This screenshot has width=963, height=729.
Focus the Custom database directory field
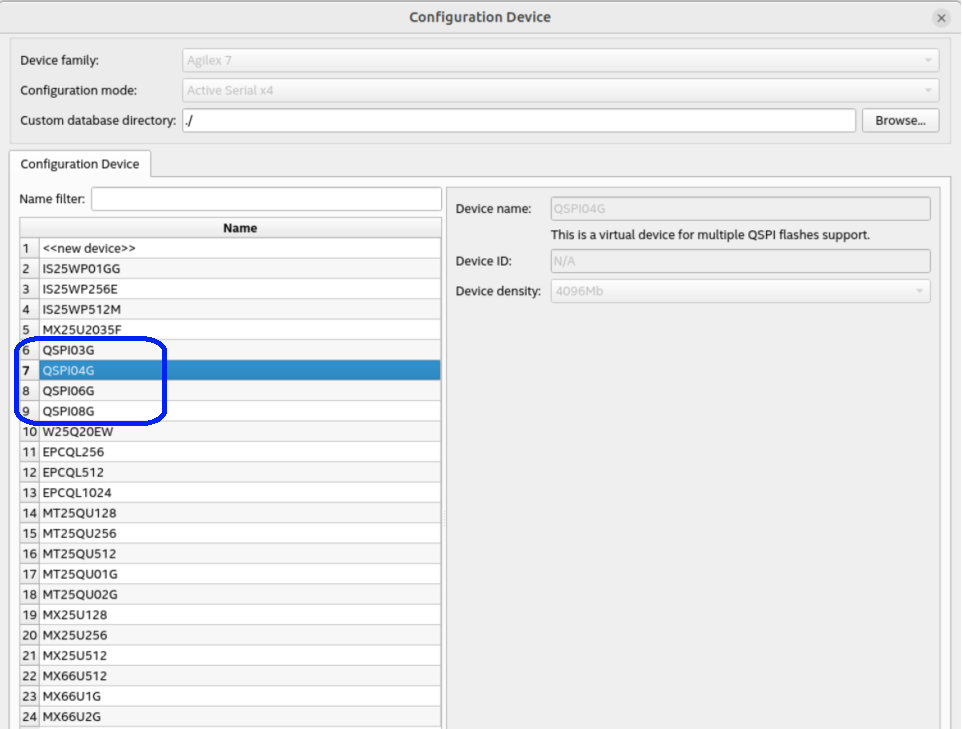click(517, 120)
